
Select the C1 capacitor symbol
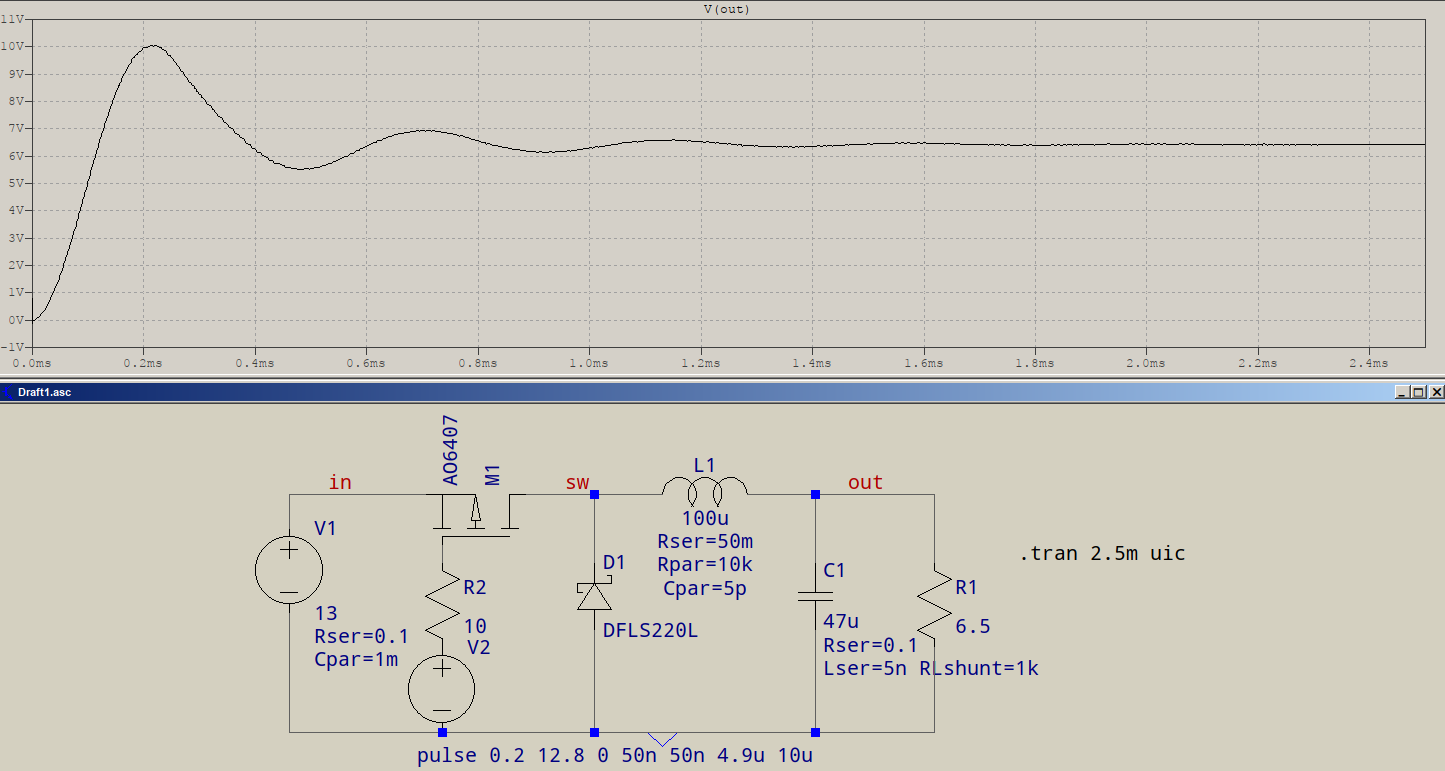(815, 597)
